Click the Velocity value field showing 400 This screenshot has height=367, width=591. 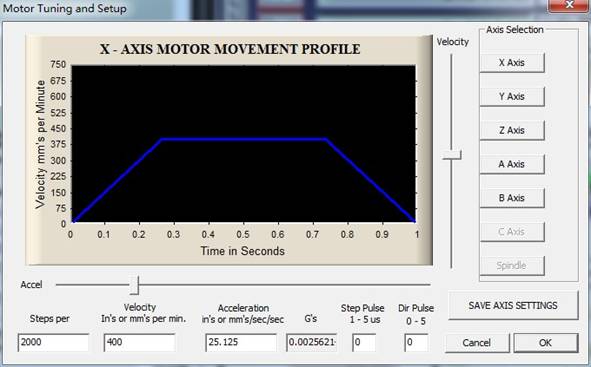pyautogui.click(x=139, y=343)
